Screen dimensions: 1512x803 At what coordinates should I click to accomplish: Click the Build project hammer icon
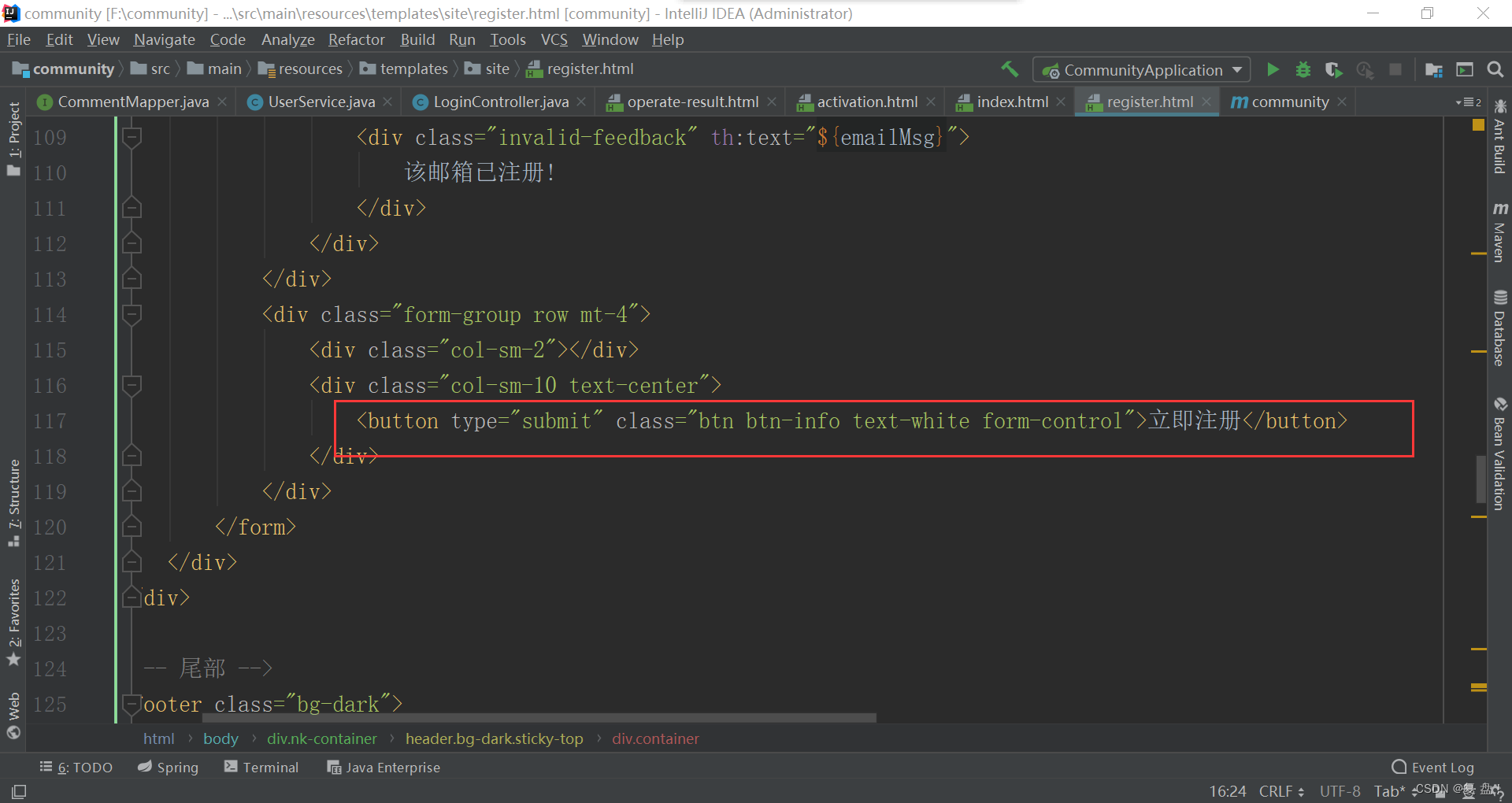point(1010,69)
